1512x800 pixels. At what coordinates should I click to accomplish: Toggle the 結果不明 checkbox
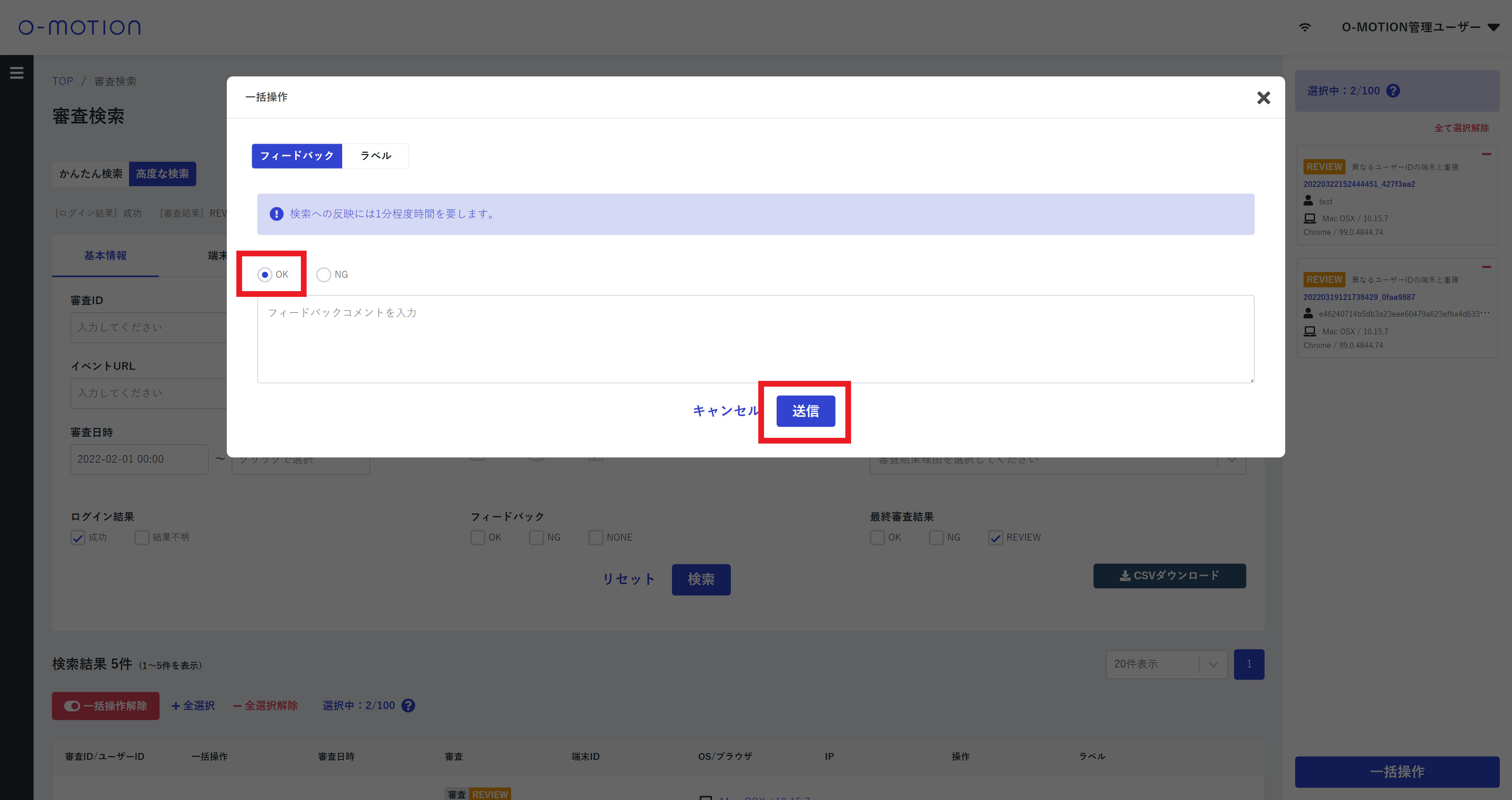[141, 538]
